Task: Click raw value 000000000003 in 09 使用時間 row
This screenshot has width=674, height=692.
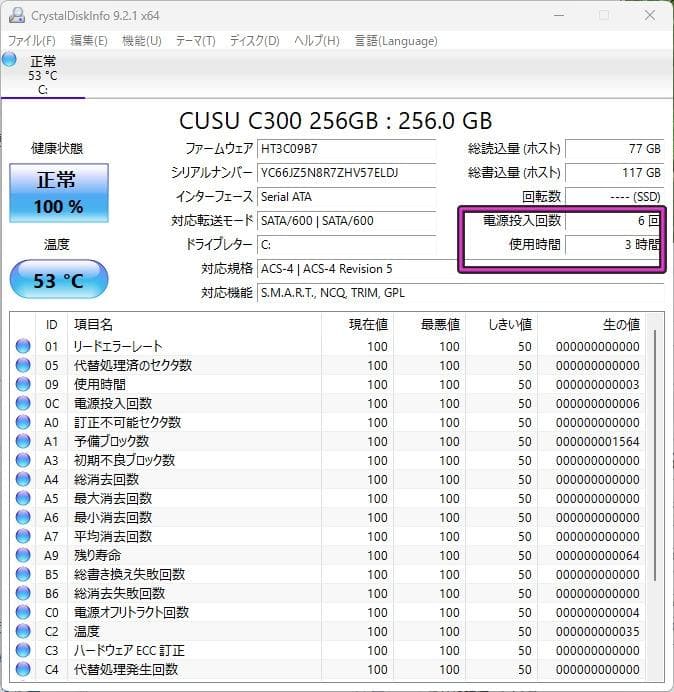Action: point(597,384)
